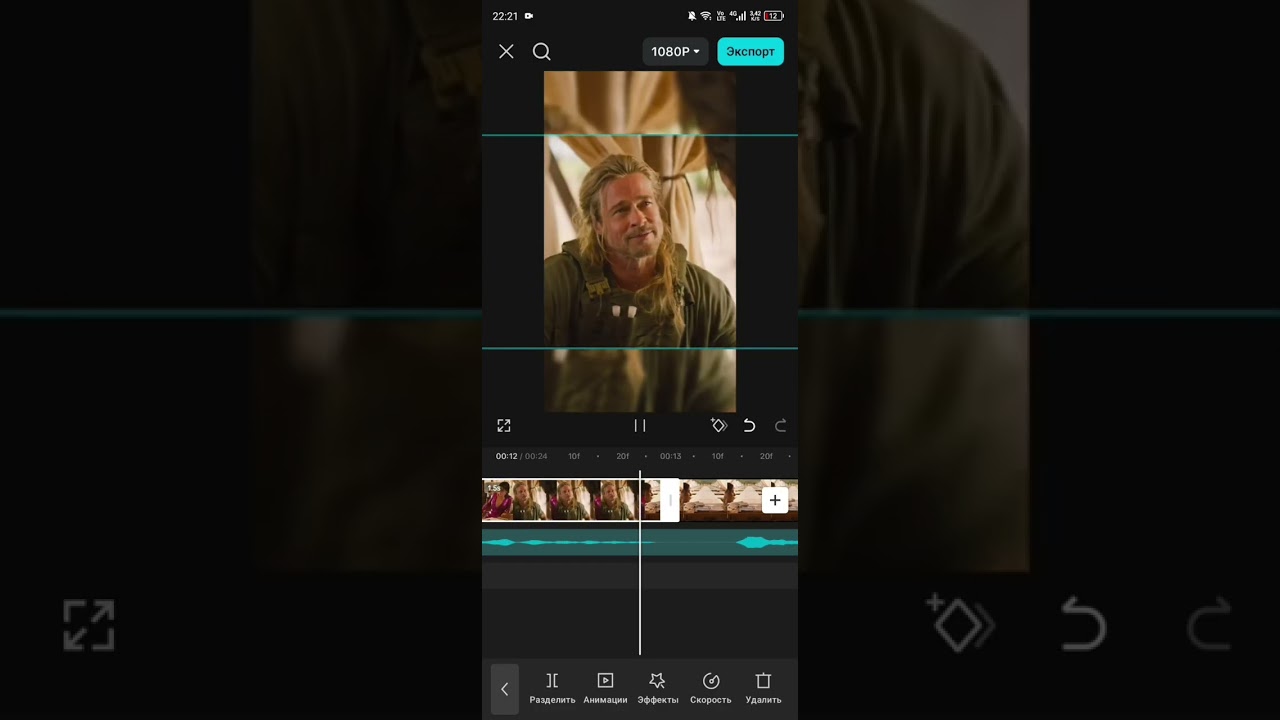Image resolution: width=1280 pixels, height=720 pixels.
Task: Click the video preview frame
Action: [640, 241]
